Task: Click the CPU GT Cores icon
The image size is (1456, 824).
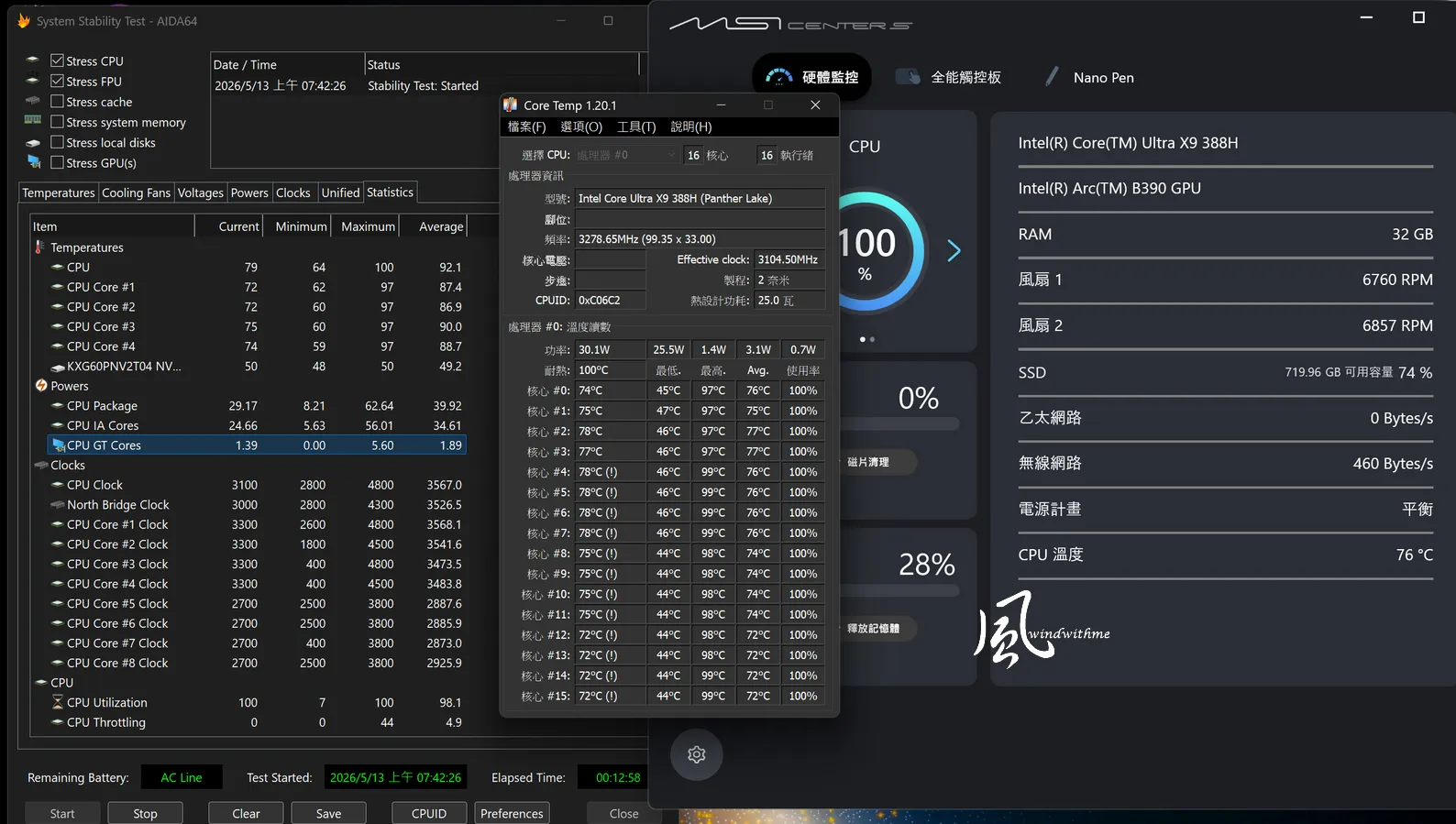Action: coord(58,445)
